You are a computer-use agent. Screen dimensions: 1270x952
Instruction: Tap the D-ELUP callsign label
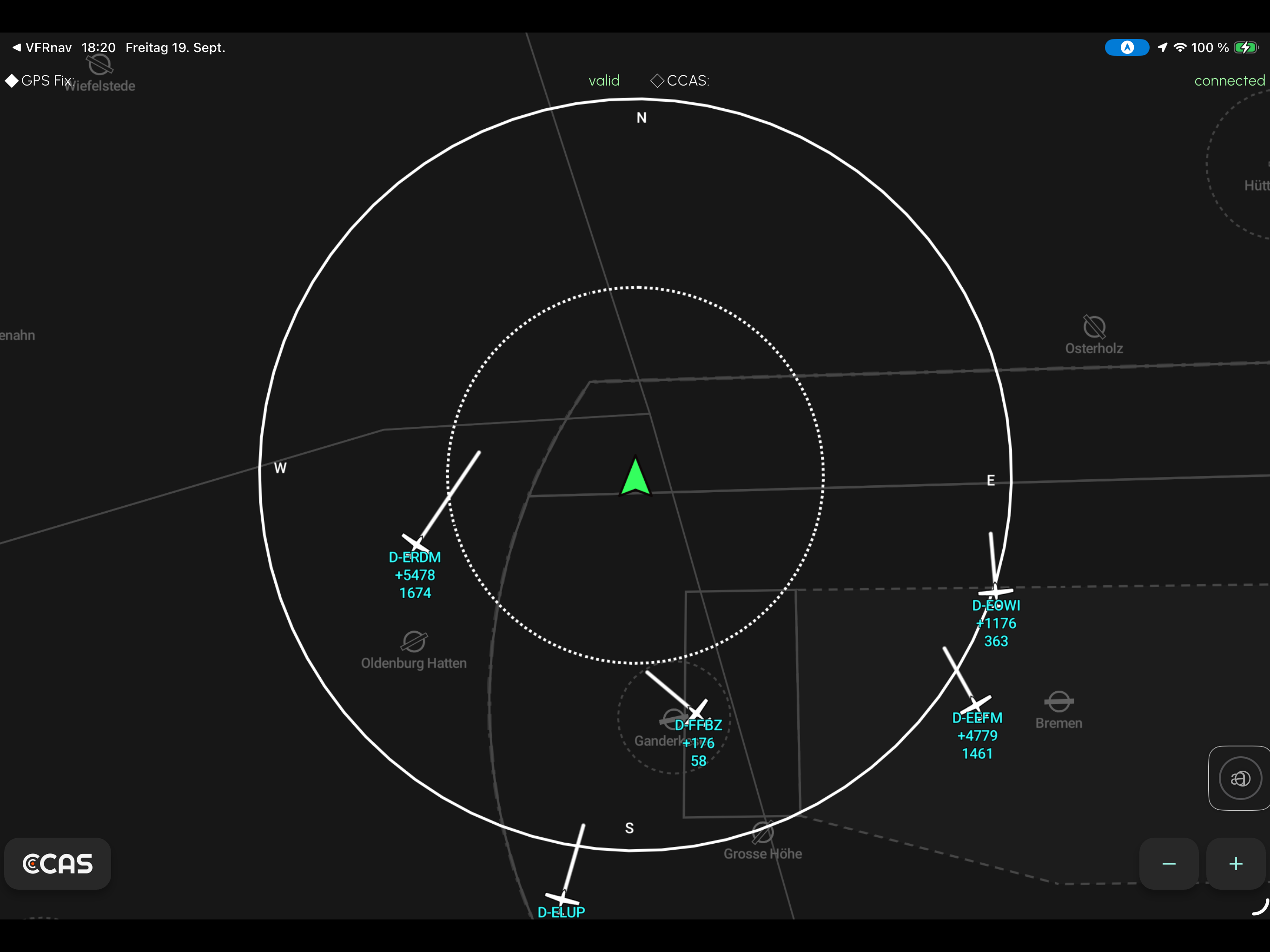tap(561, 912)
